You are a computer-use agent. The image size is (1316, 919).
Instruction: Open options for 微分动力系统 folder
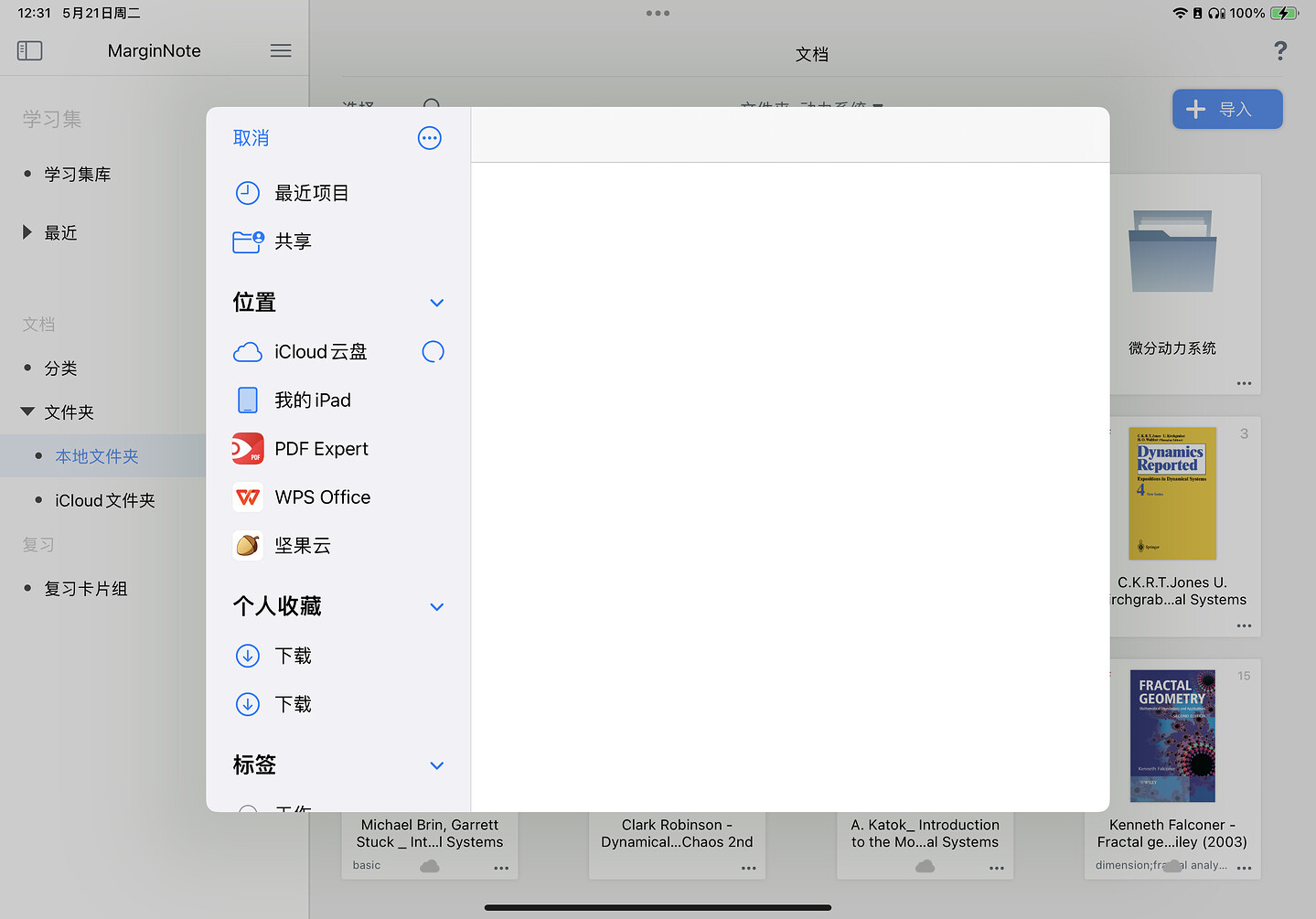1244,383
